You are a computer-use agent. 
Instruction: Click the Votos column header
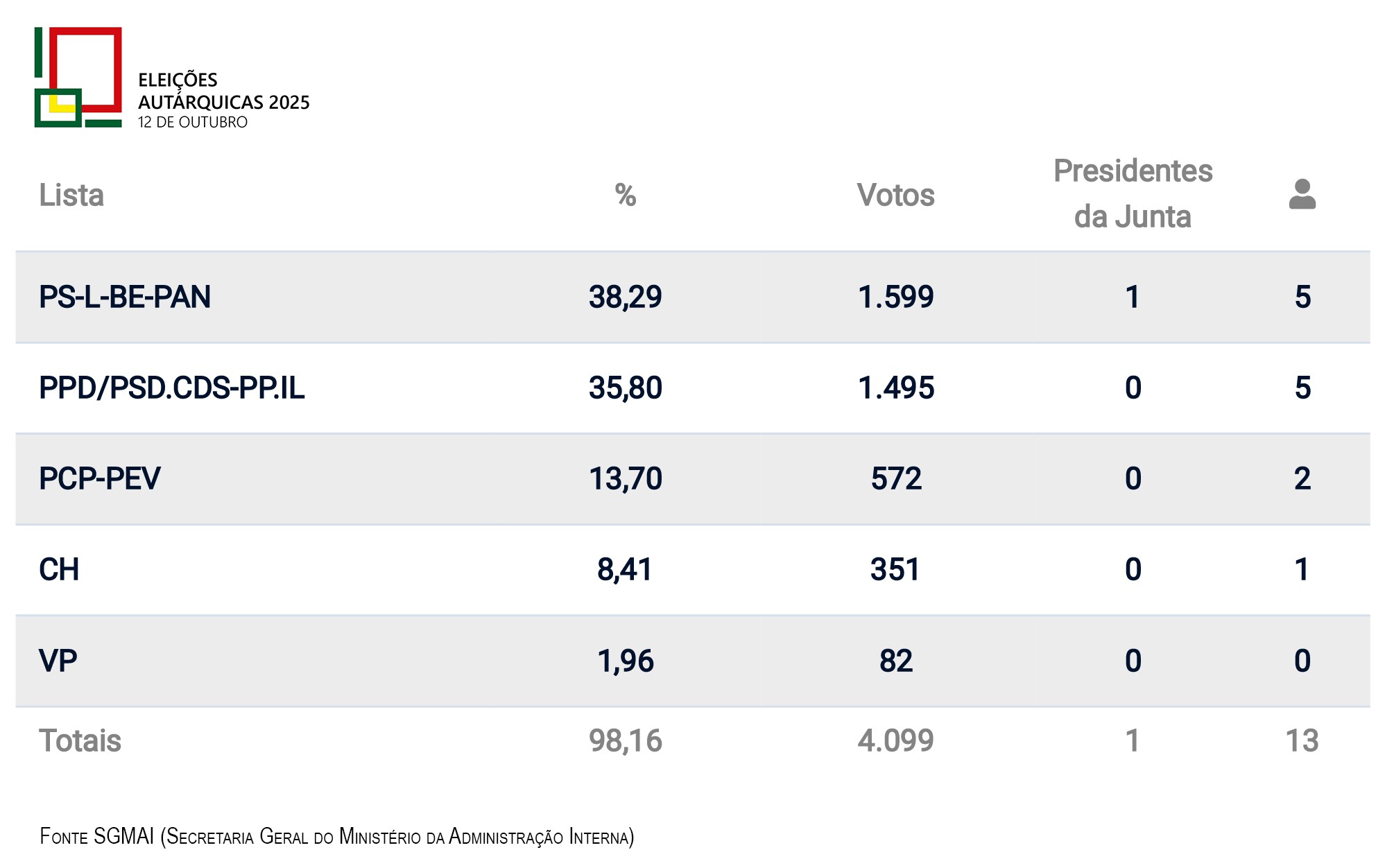(x=895, y=196)
